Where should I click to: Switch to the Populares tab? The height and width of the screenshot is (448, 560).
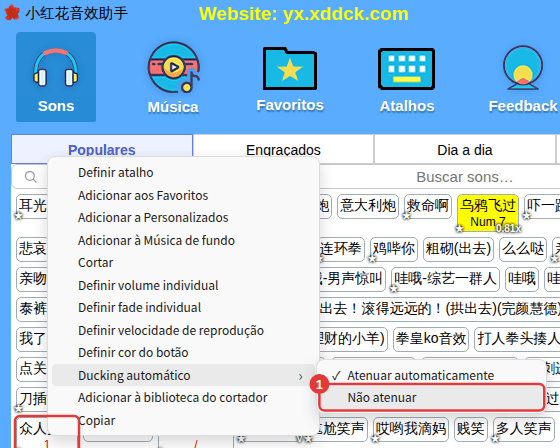click(102, 149)
